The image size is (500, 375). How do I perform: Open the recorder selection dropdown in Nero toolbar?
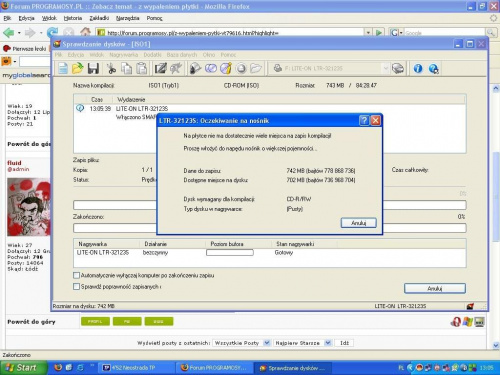(385, 68)
